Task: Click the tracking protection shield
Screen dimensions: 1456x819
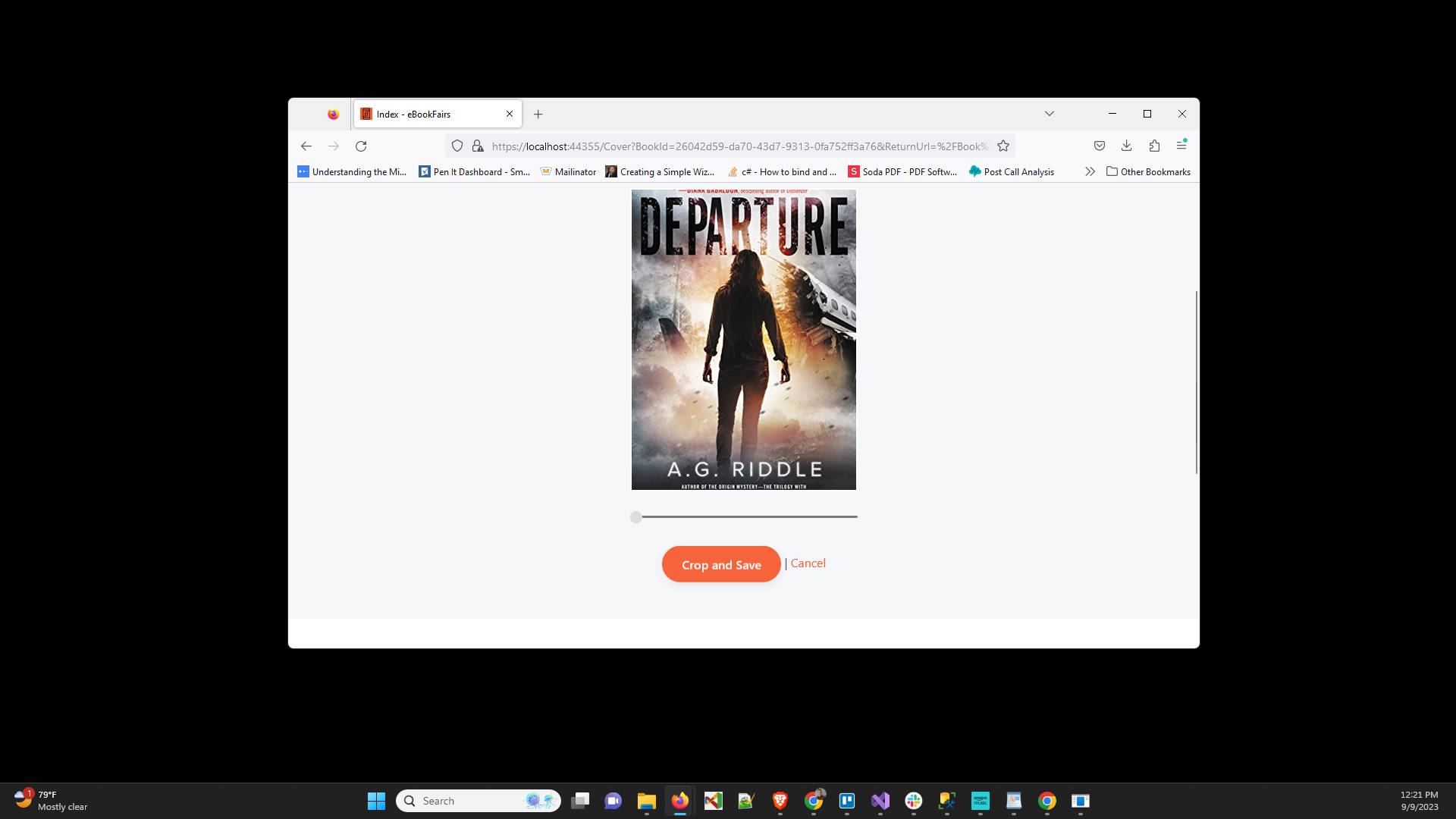Action: click(457, 146)
